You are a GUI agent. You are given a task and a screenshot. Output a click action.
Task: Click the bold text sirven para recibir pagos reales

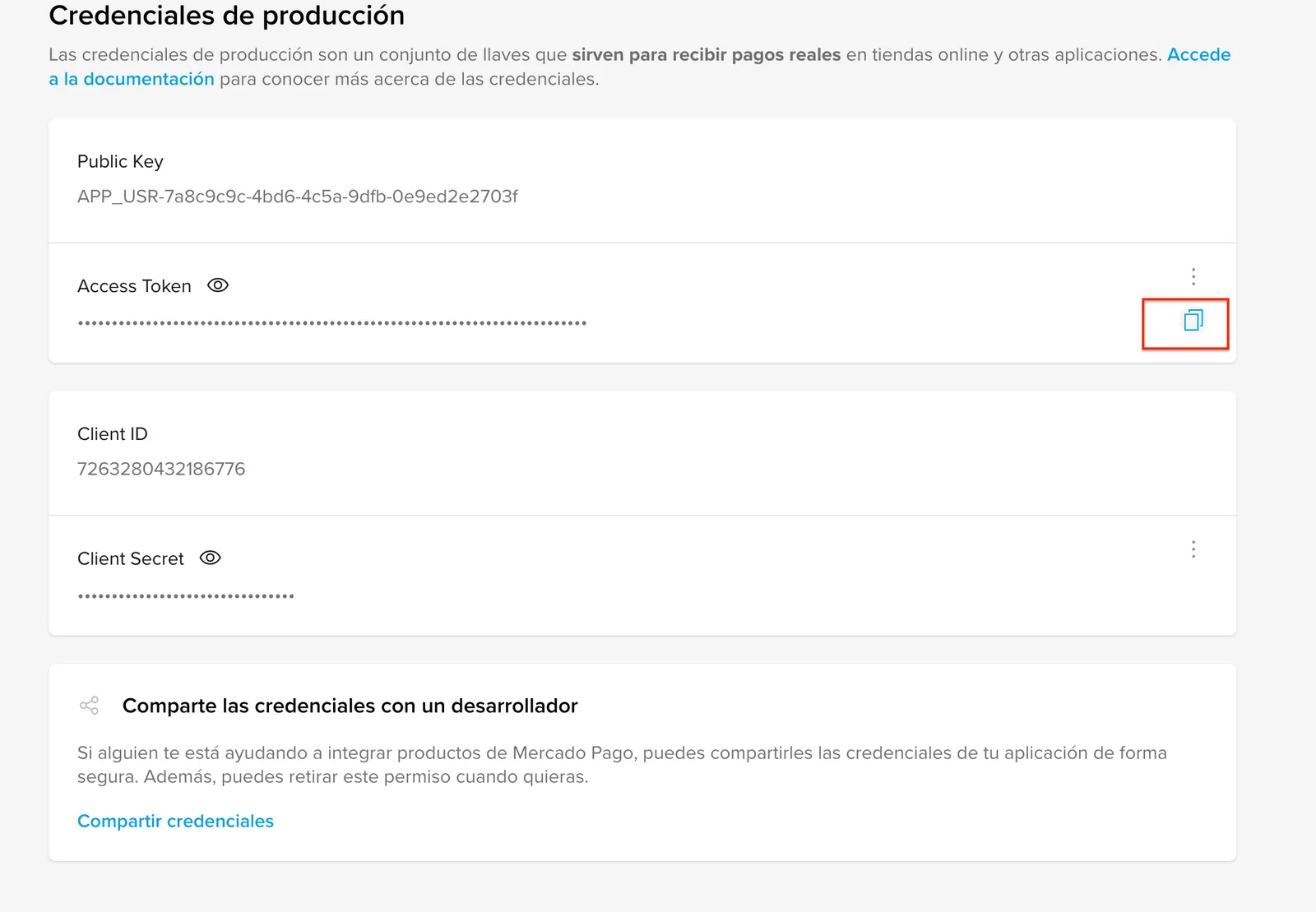tap(707, 54)
